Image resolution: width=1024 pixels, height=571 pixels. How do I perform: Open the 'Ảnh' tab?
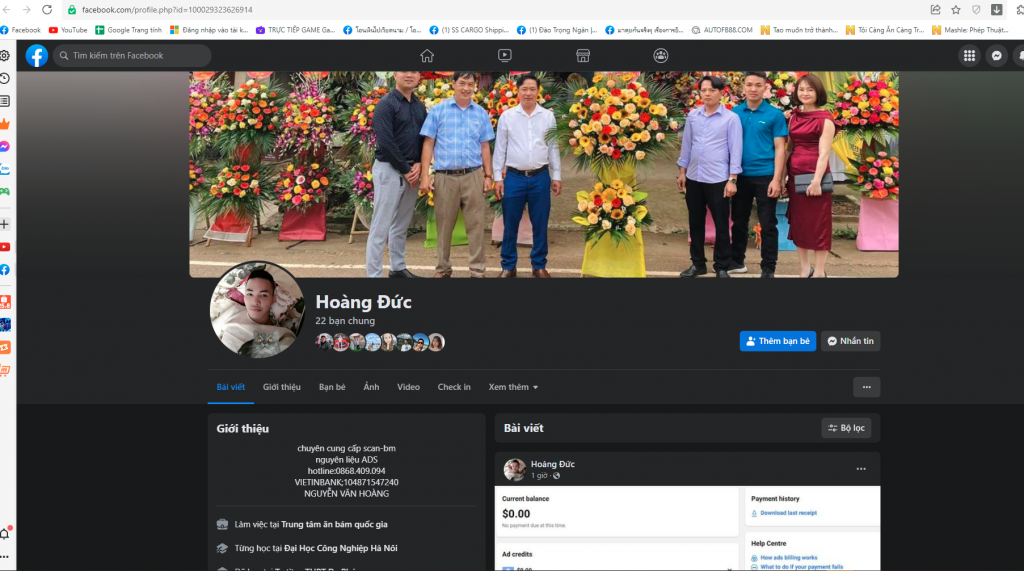coord(371,387)
